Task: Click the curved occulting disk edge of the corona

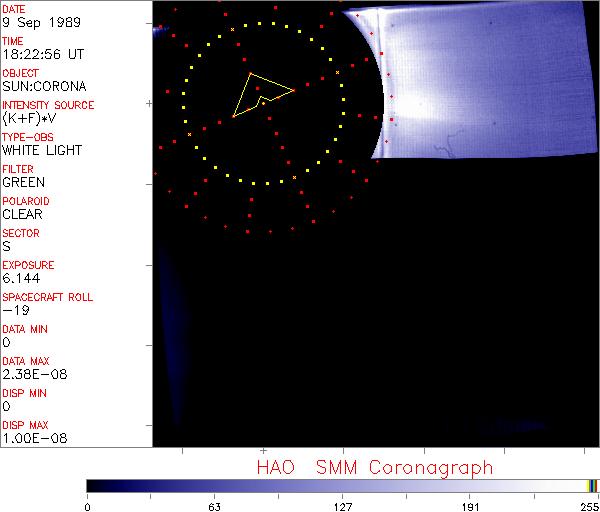Action: pyautogui.click(x=381, y=95)
